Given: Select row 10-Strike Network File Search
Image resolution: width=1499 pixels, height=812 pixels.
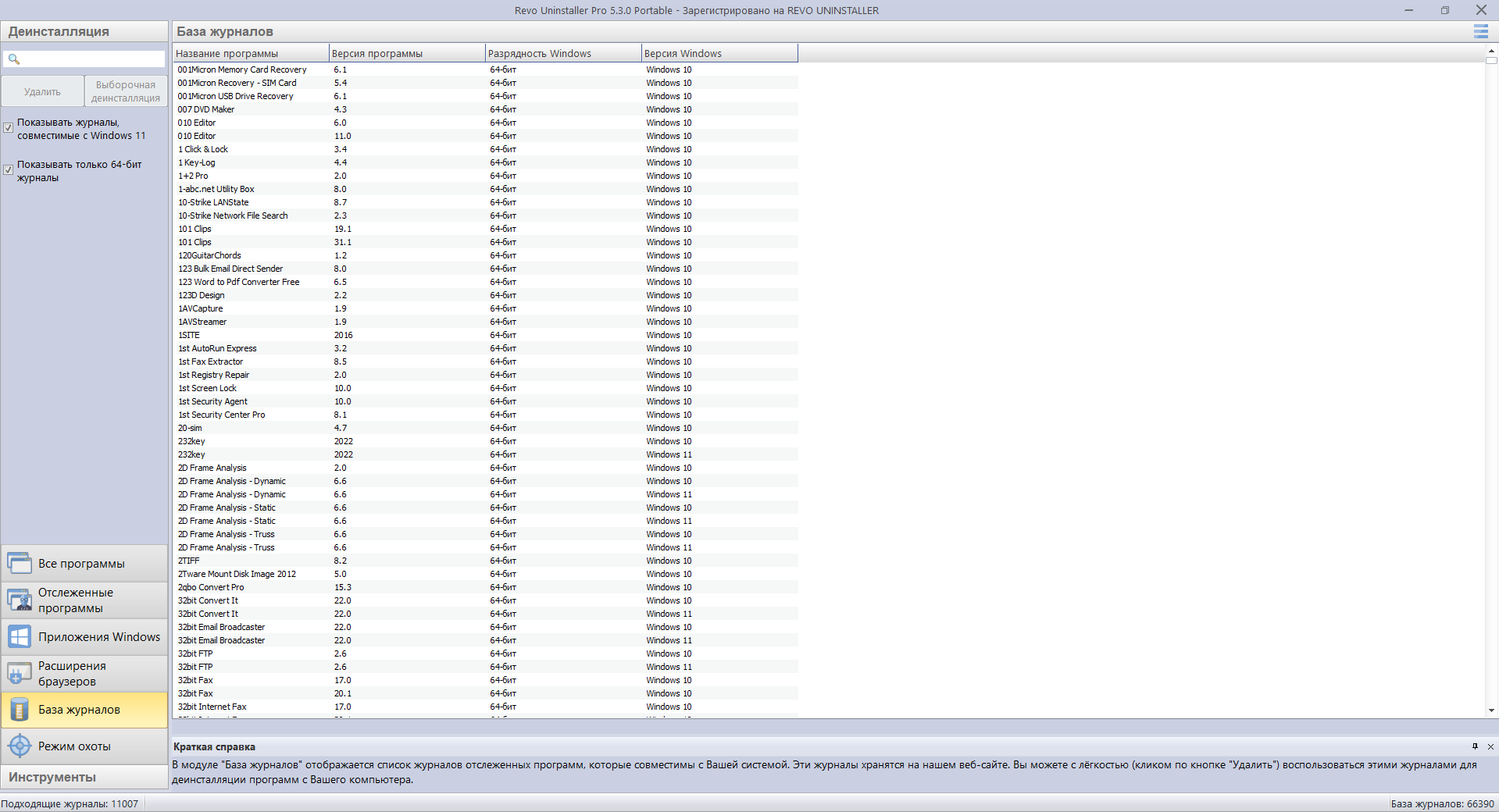Looking at the screenshot, I should pyautogui.click(x=485, y=215).
